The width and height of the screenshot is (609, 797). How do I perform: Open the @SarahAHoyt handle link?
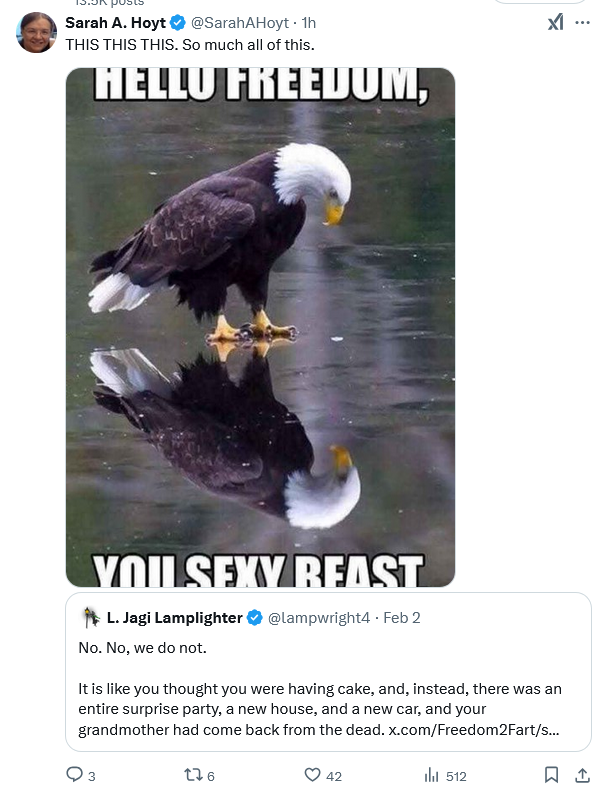tap(239, 23)
